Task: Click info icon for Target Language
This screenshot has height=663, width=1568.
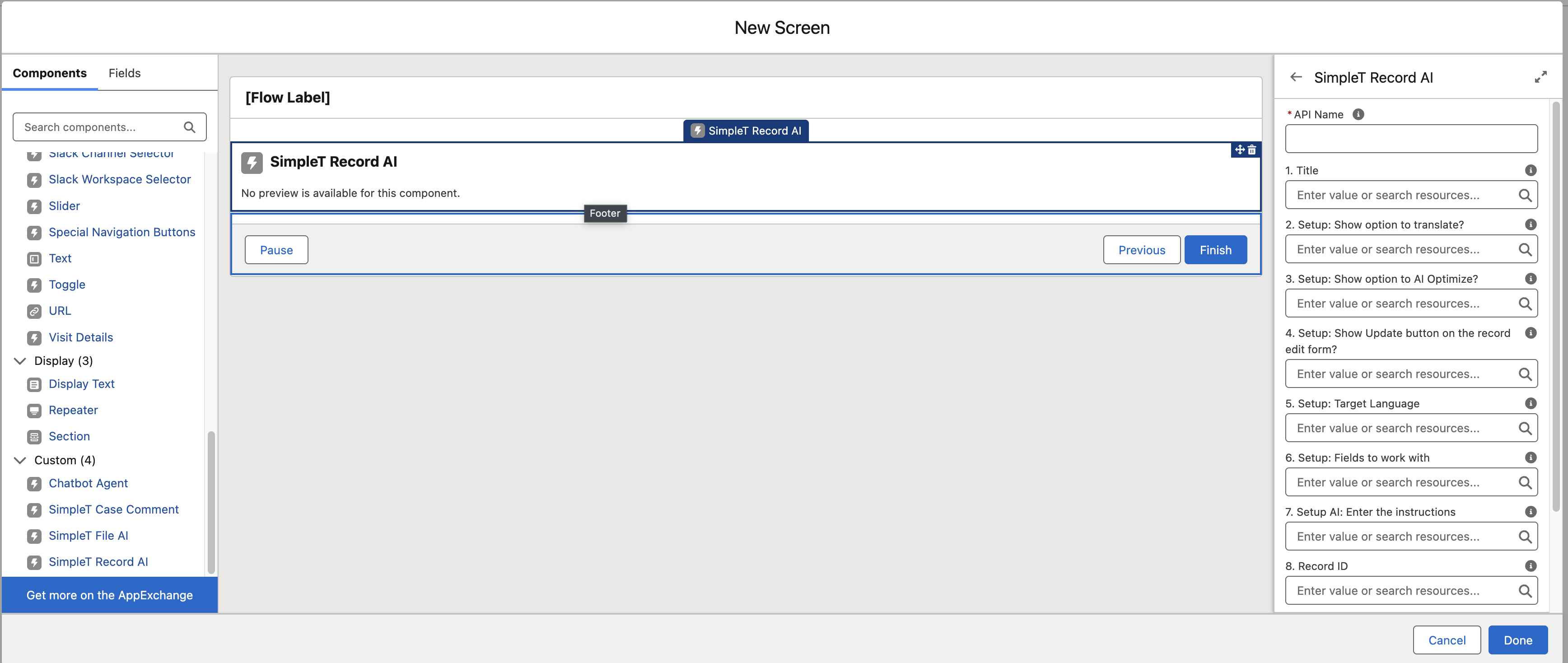Action: [1530, 404]
